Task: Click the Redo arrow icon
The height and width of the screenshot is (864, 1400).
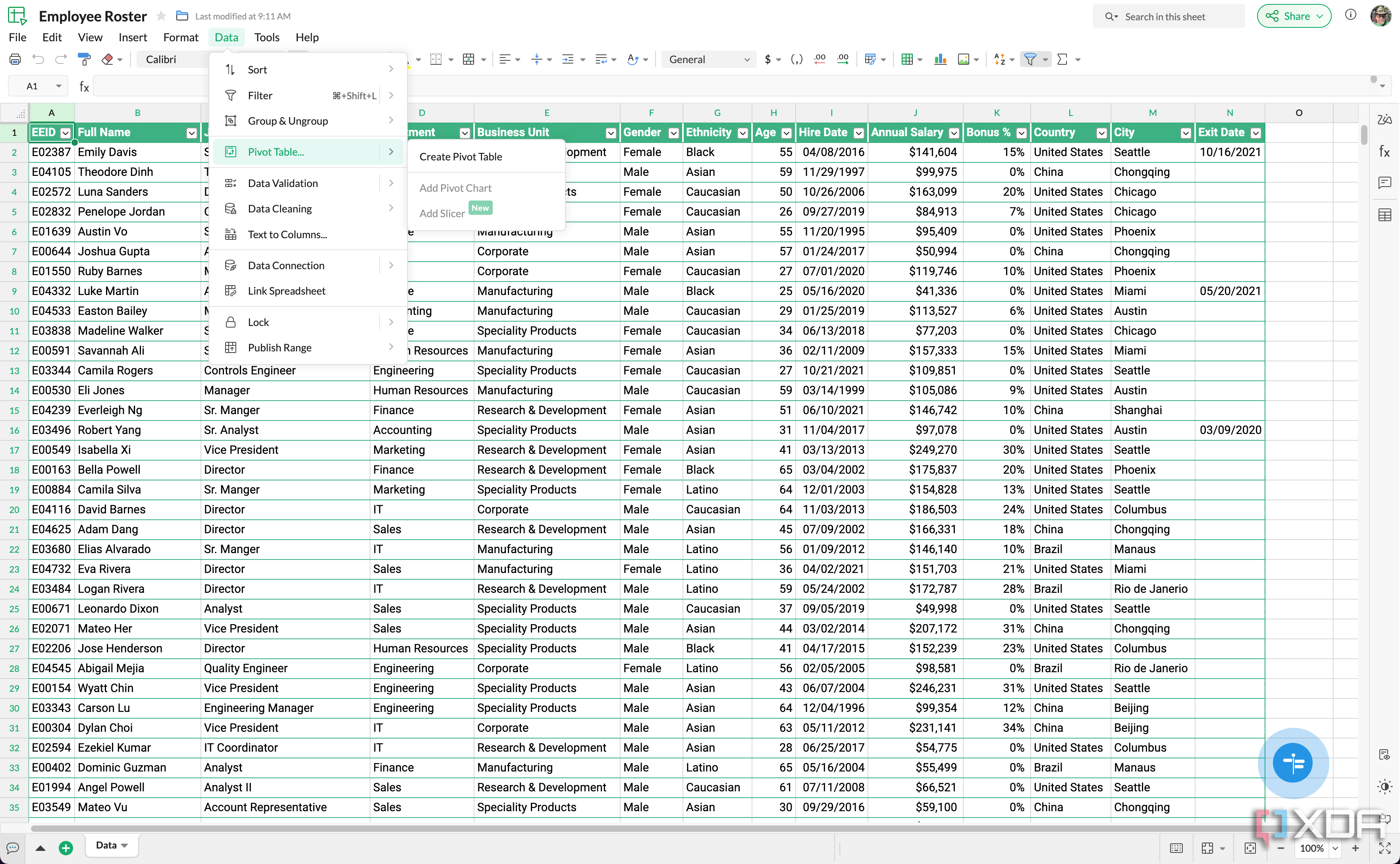Action: (x=61, y=60)
